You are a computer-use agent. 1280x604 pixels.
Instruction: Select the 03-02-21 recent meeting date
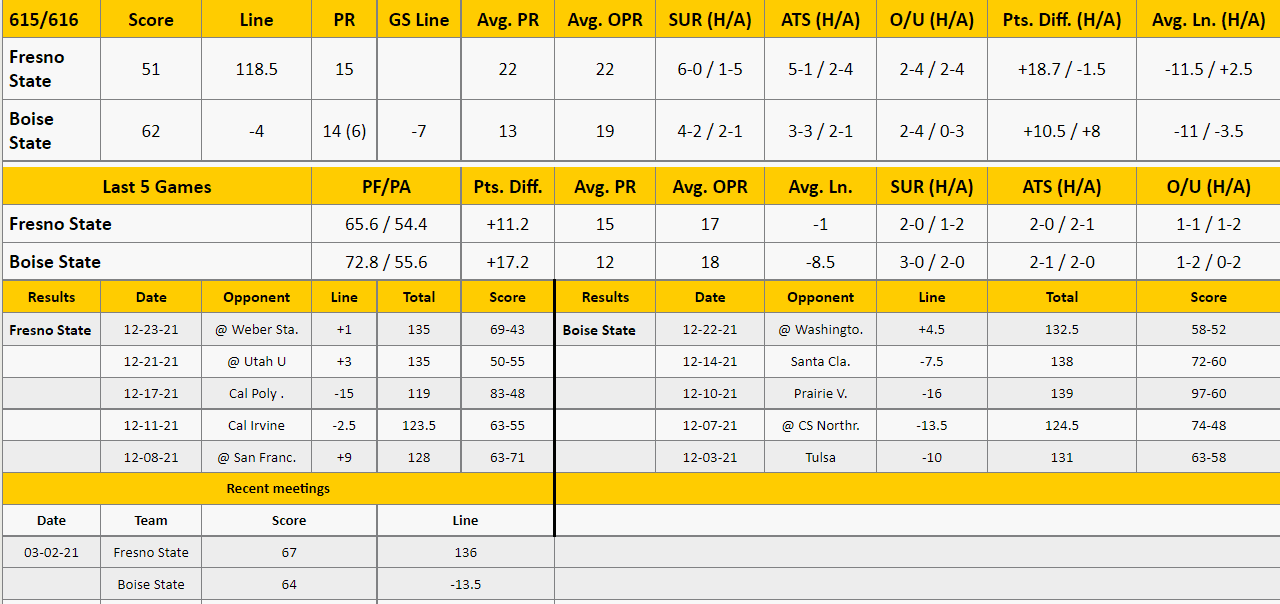[x=51, y=553]
